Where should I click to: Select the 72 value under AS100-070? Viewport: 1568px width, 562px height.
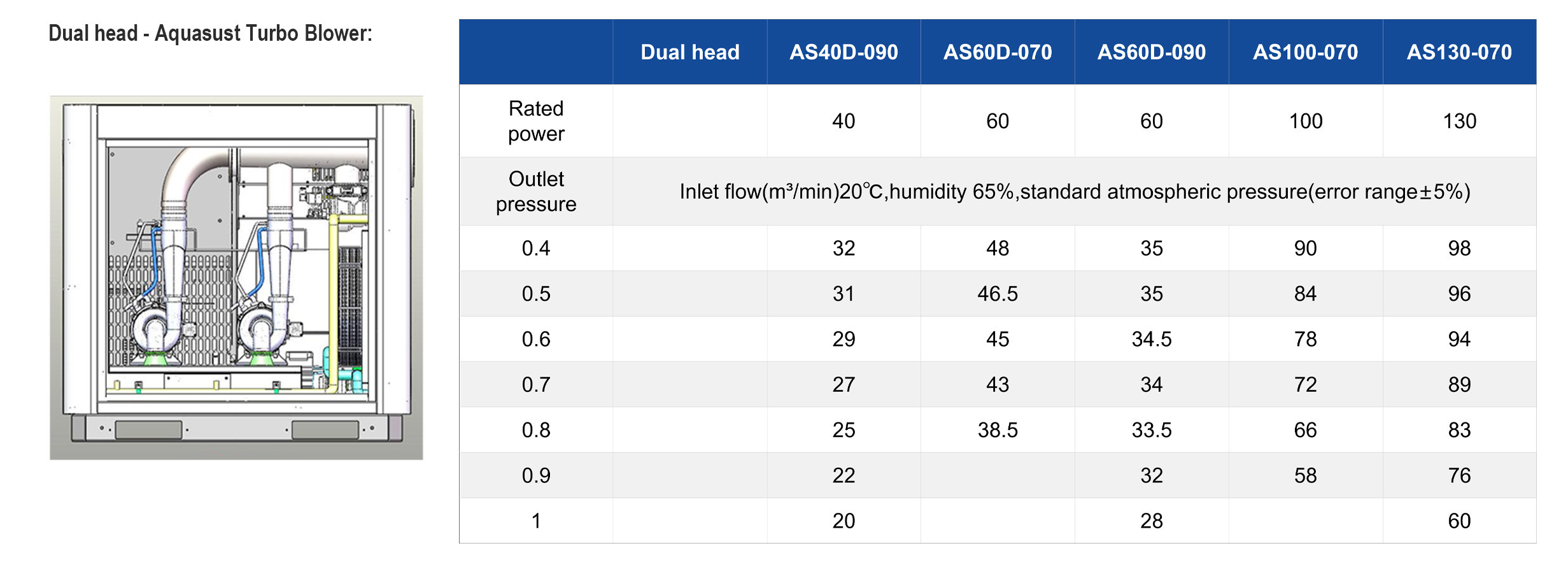[x=1305, y=385]
